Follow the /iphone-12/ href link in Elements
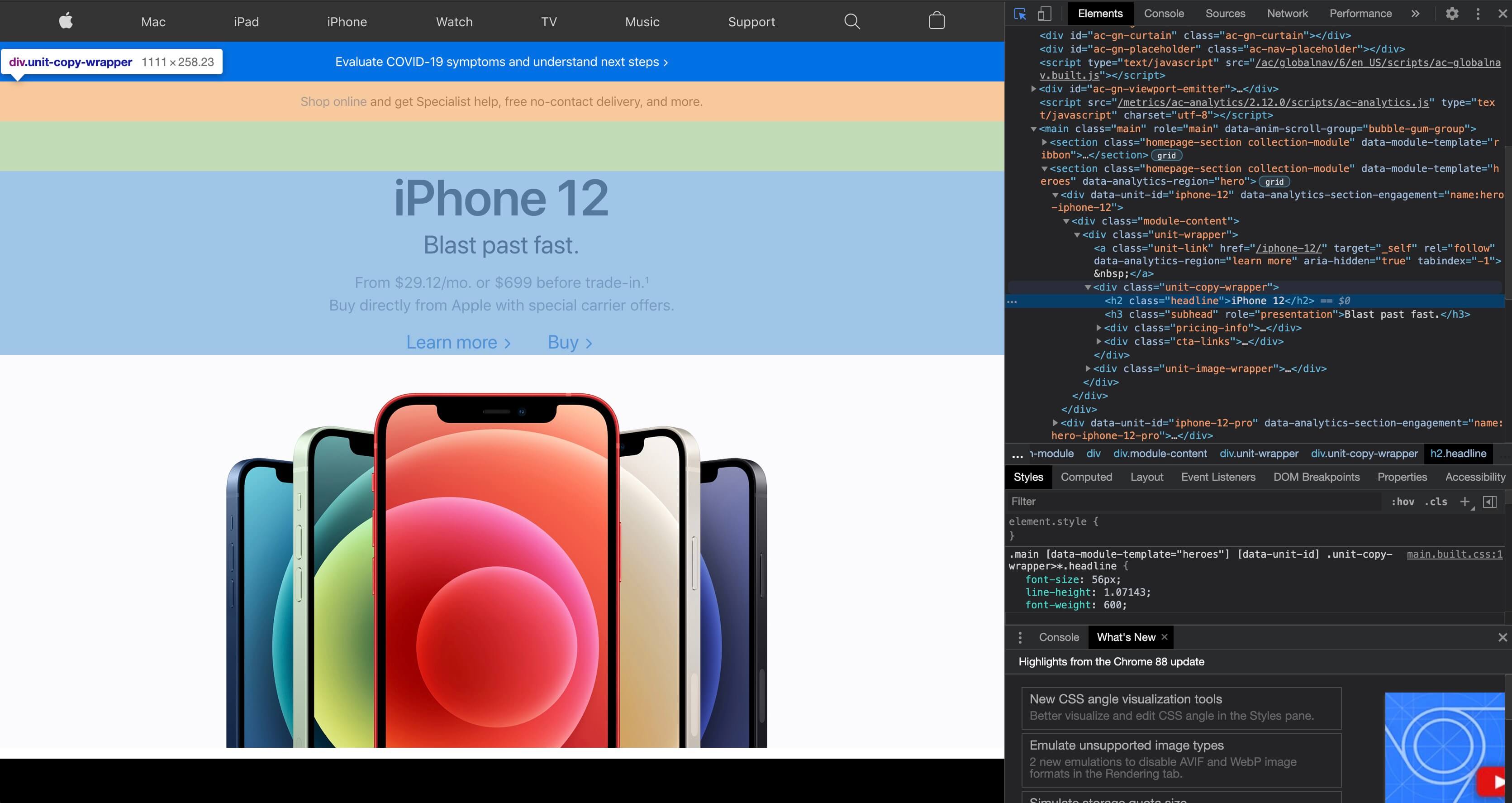This screenshot has height=803, width=1512. (x=1289, y=248)
